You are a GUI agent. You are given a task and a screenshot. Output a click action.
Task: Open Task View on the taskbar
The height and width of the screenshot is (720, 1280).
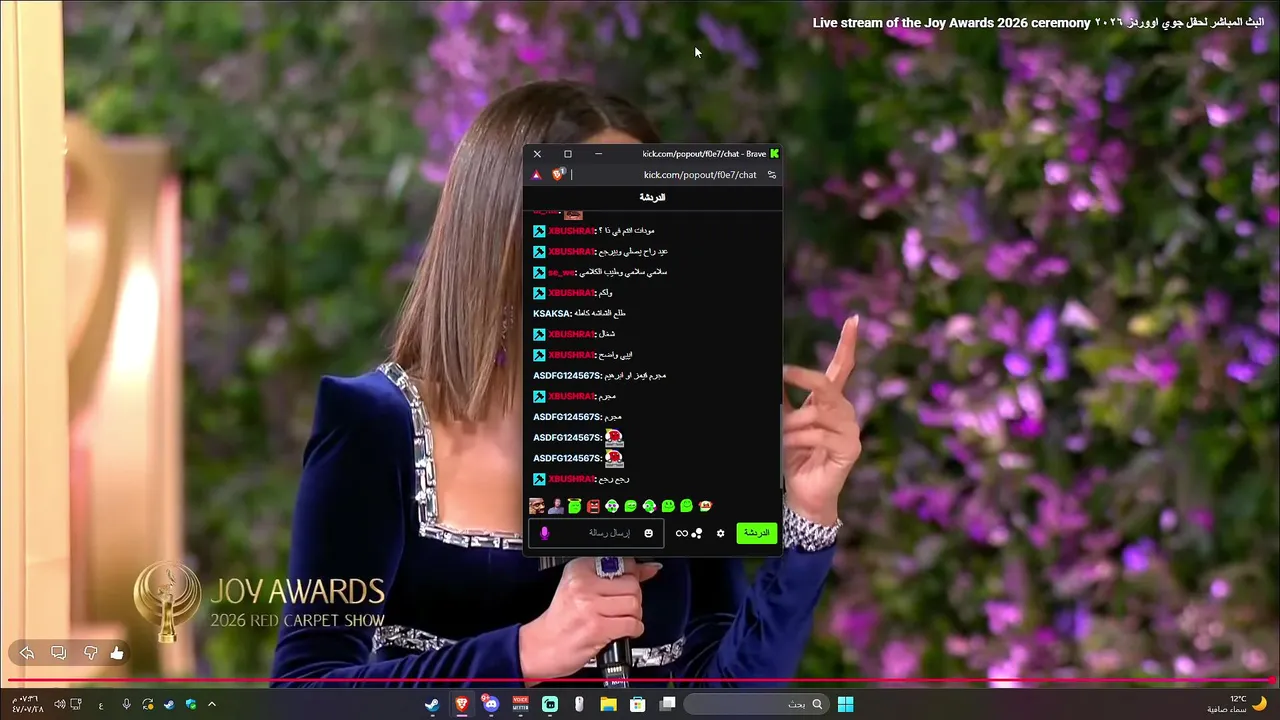coord(667,704)
